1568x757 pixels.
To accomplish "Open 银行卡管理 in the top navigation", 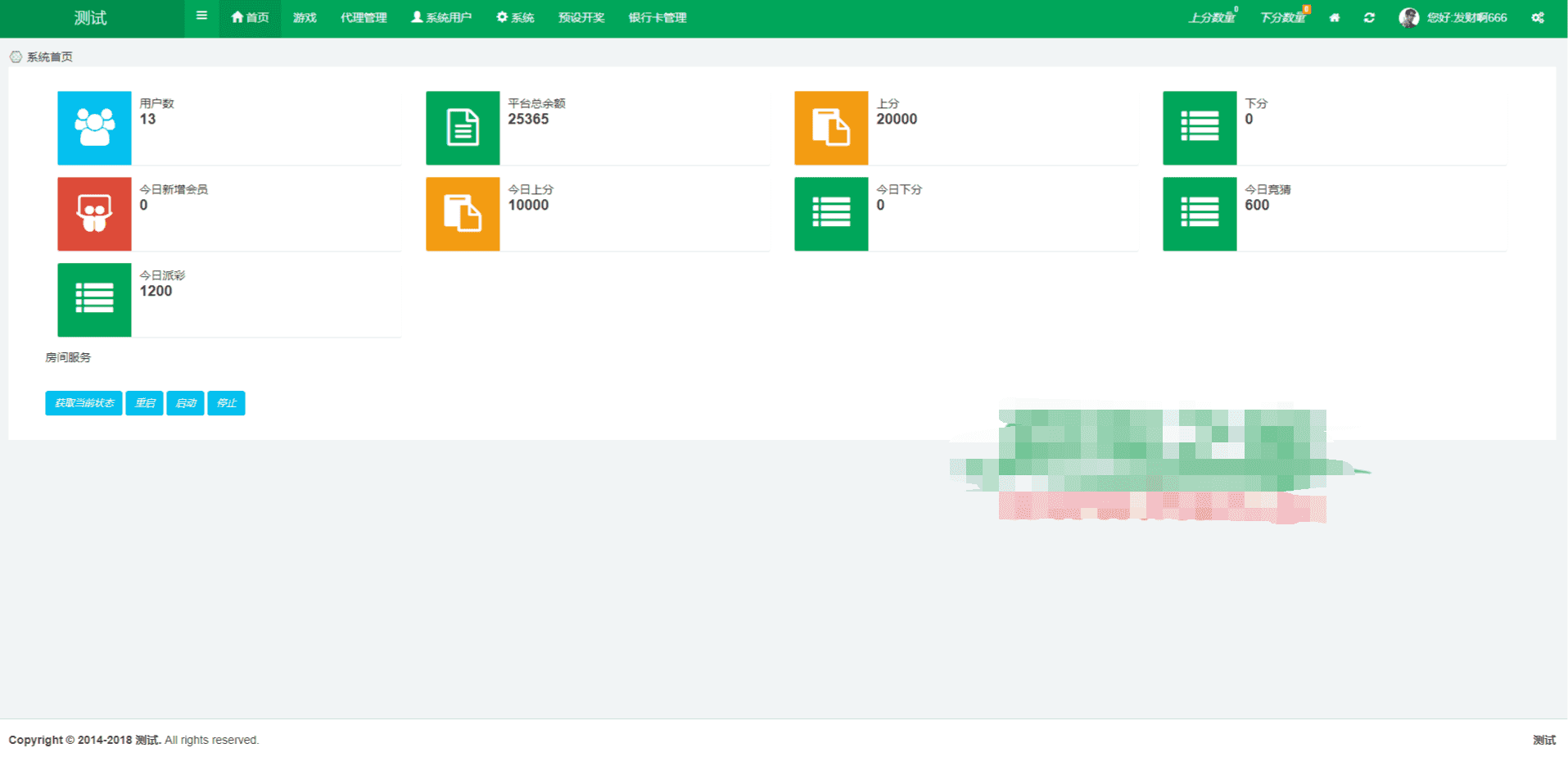I will pyautogui.click(x=657, y=17).
